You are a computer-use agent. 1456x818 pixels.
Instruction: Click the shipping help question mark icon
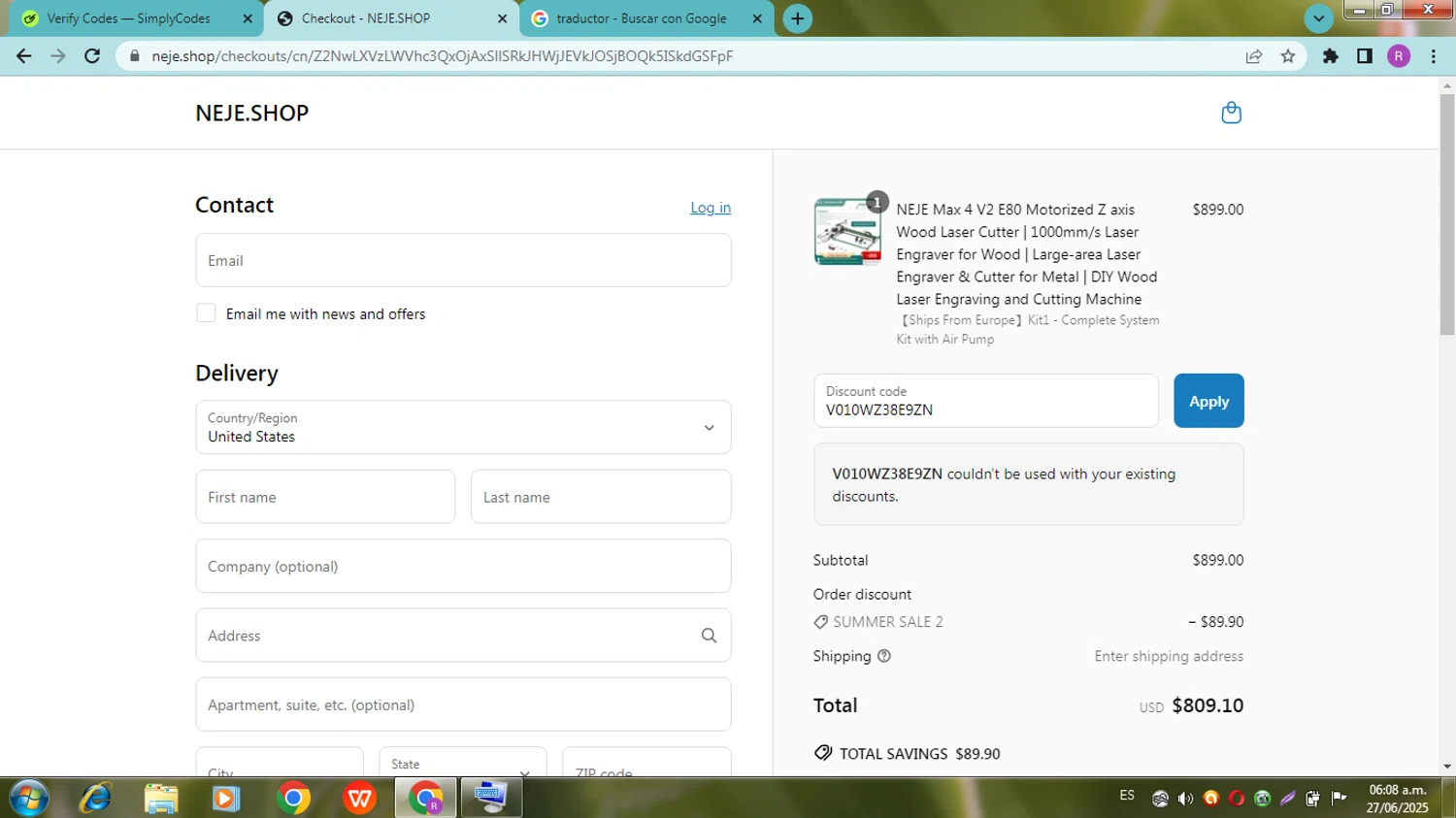[884, 656]
